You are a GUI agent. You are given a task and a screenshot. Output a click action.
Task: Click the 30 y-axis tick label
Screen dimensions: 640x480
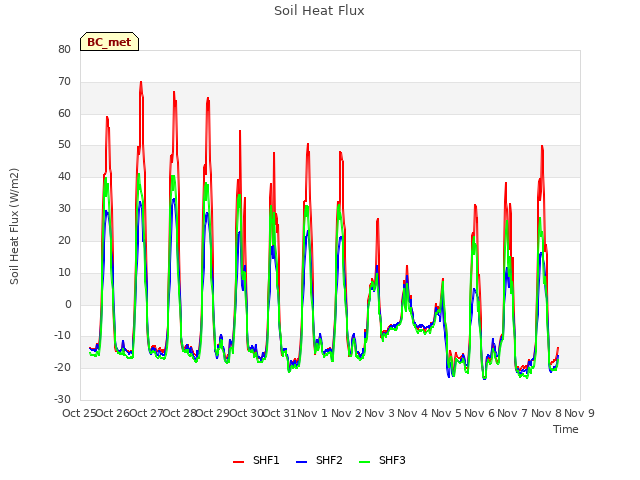[64, 209]
